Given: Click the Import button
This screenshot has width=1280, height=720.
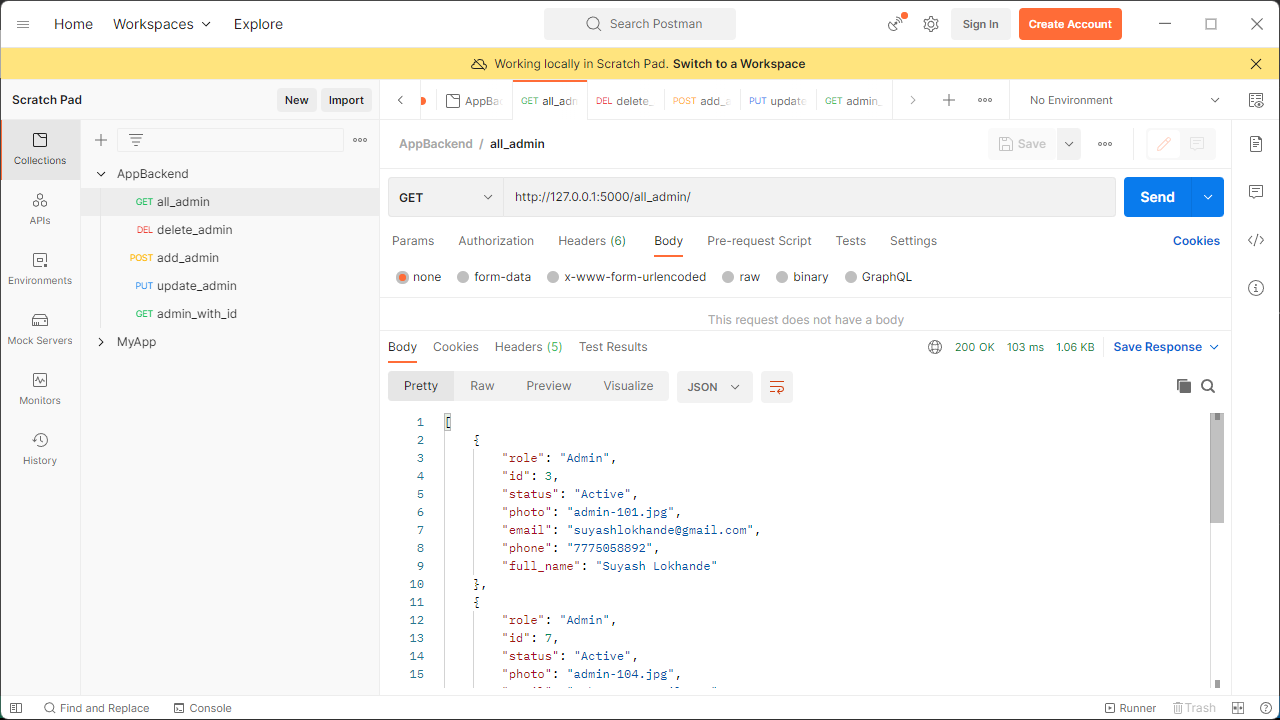Looking at the screenshot, I should coord(346,100).
